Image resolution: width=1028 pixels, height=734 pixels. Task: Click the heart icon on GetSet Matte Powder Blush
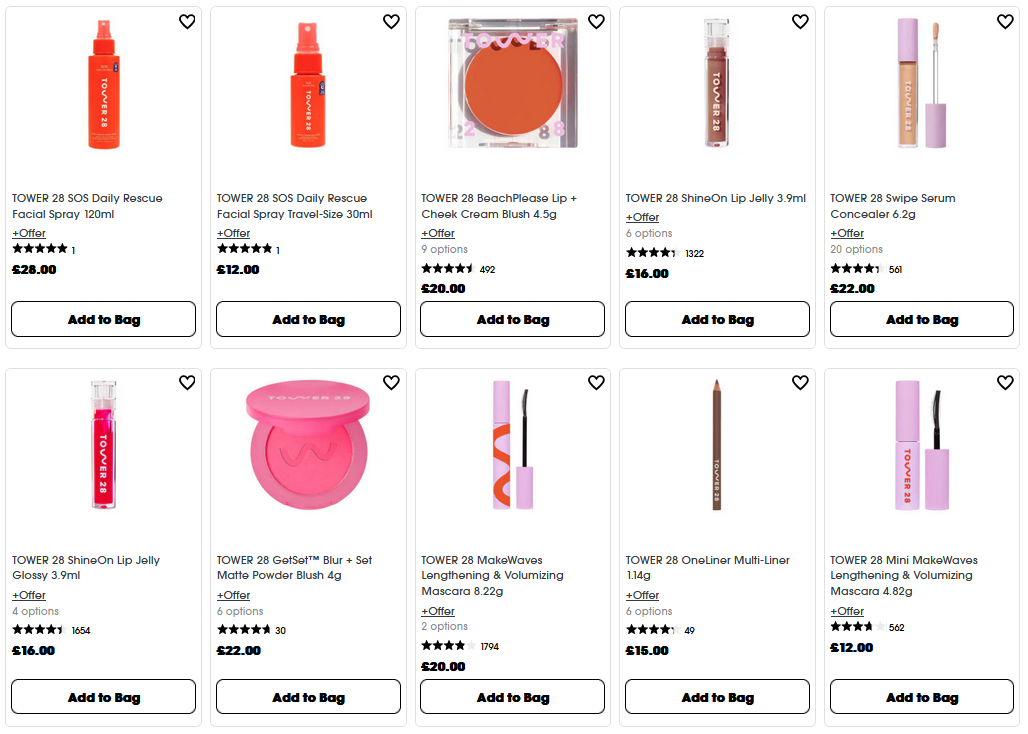click(x=391, y=383)
